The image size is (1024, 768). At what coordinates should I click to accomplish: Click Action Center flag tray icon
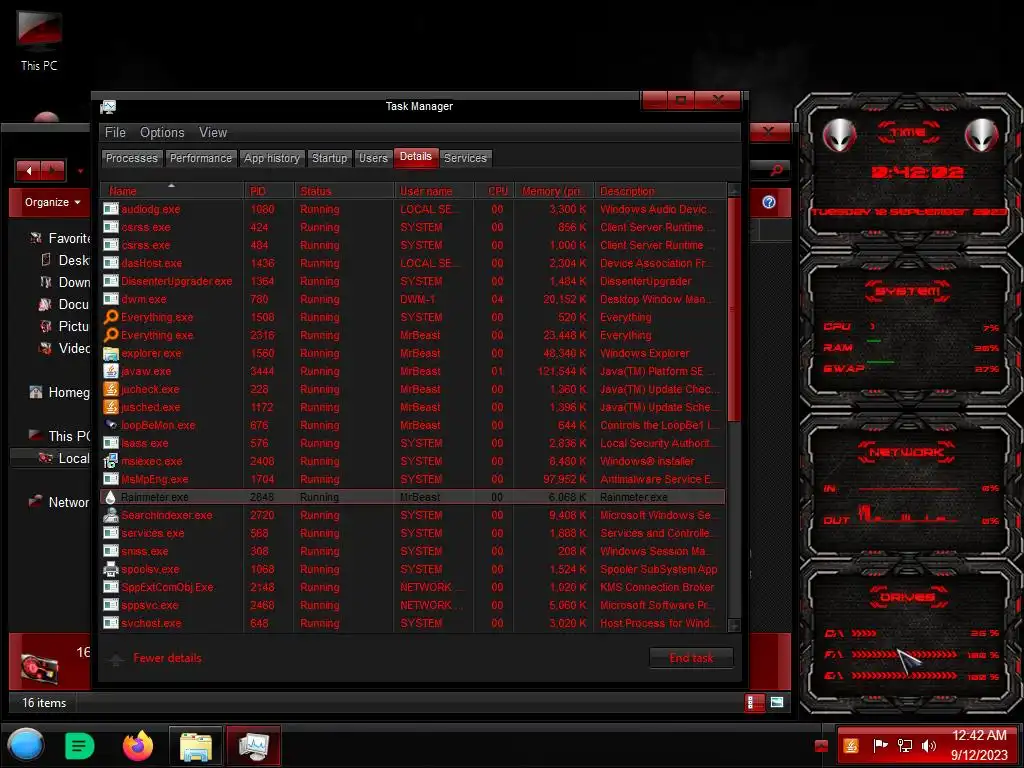tap(880, 746)
